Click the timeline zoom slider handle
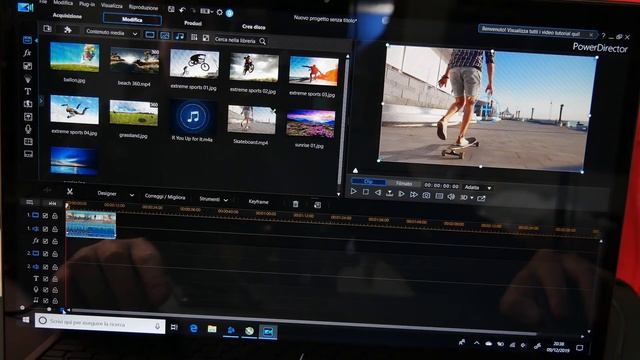This screenshot has width=640, height=360. pos(49,309)
